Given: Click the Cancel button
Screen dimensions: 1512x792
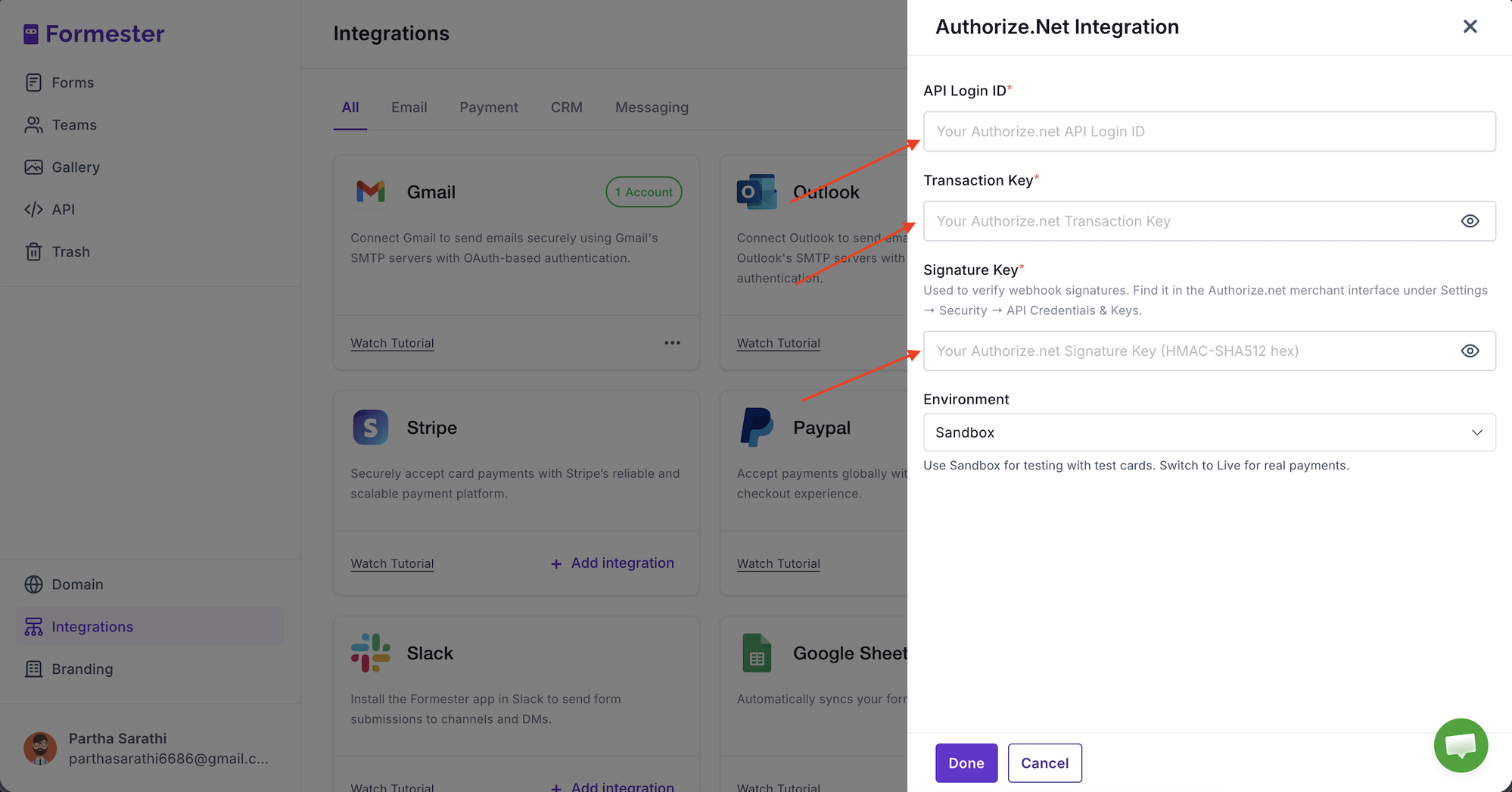Looking at the screenshot, I should 1044,763.
